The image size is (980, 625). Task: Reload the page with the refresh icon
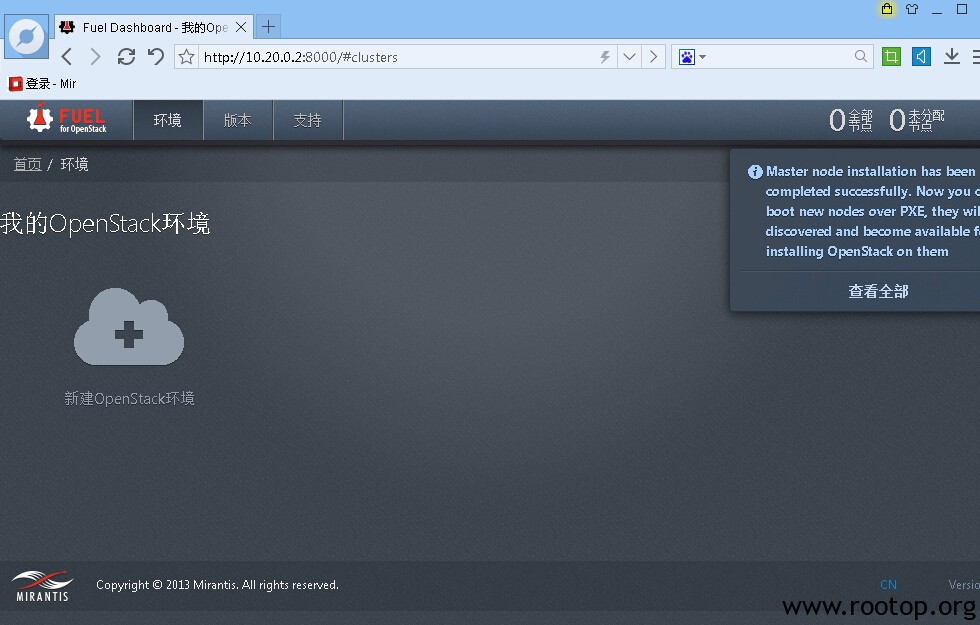(126, 57)
